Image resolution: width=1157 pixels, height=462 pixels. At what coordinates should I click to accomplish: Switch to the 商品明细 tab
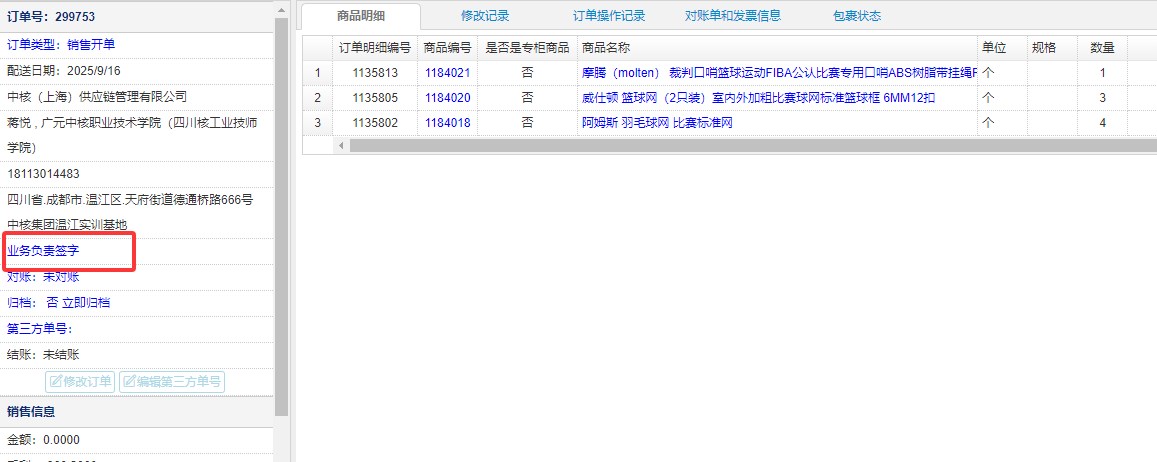click(361, 16)
